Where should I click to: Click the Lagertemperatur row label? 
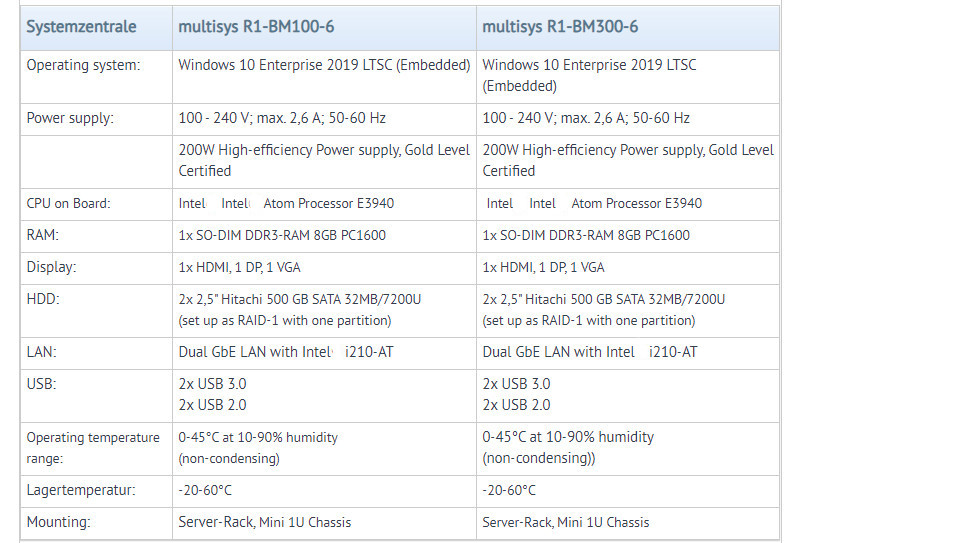tap(81, 491)
